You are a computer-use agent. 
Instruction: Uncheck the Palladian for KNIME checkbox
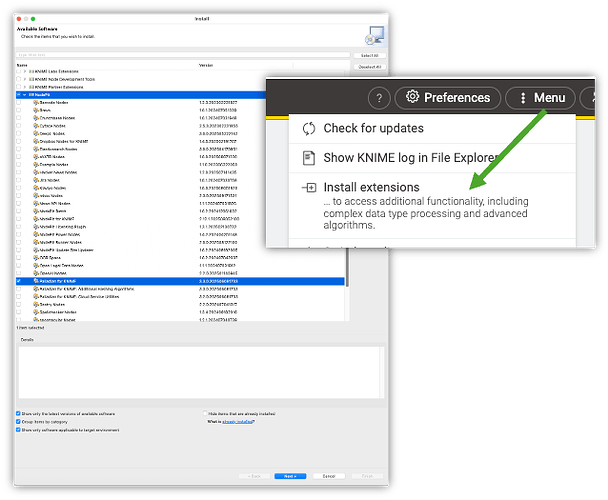coord(19,281)
